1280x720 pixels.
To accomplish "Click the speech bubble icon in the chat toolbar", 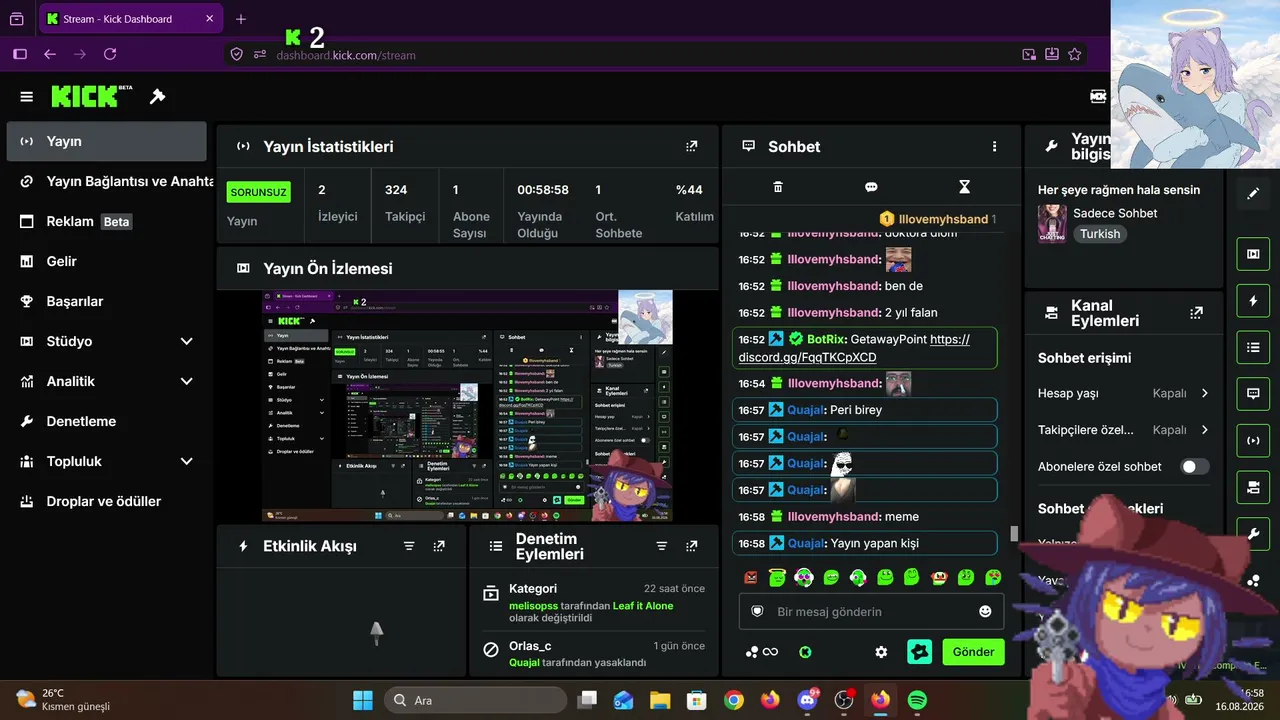I will [x=871, y=187].
